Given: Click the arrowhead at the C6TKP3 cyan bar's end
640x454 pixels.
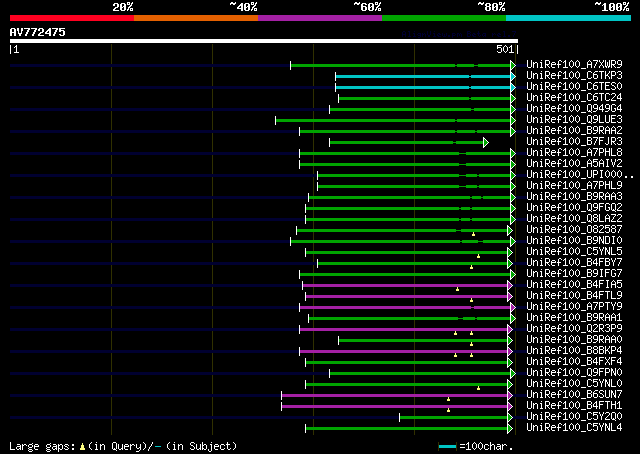Looking at the screenshot, I should [513, 76].
